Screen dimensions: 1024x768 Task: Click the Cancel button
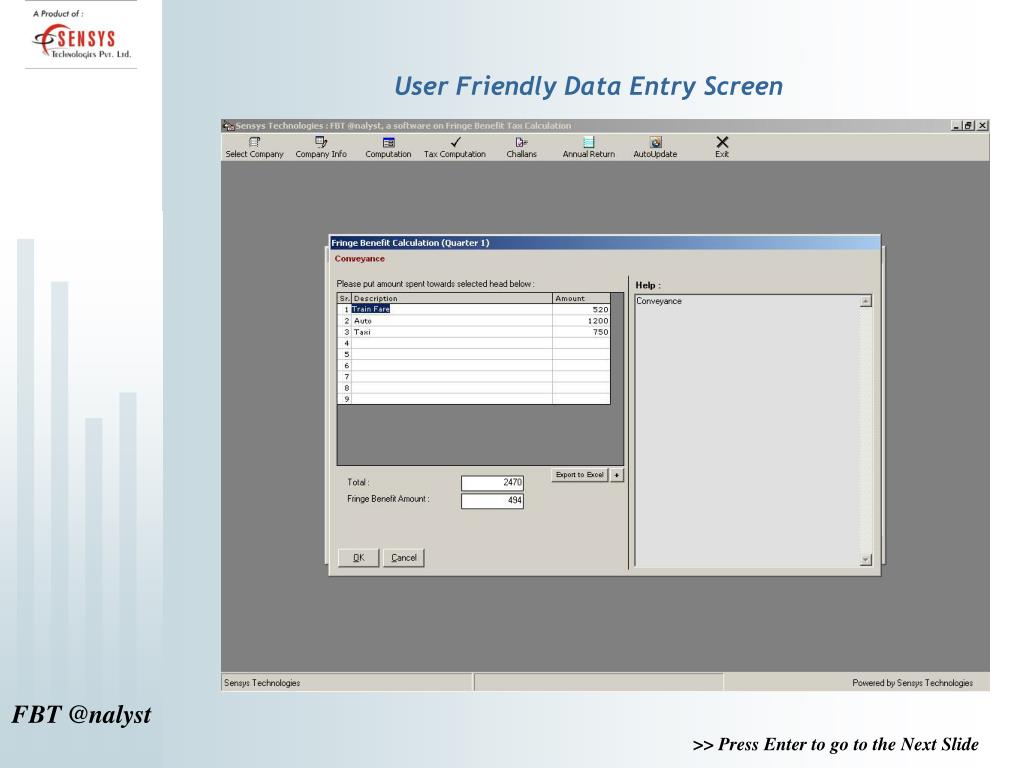404,558
